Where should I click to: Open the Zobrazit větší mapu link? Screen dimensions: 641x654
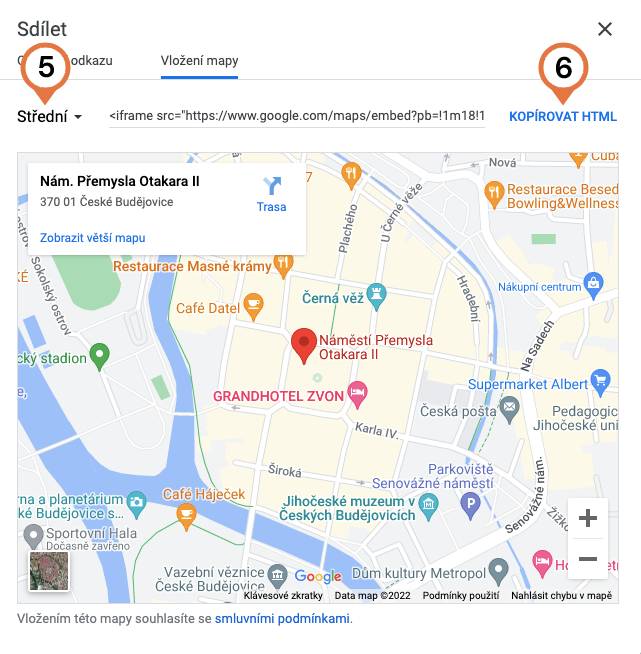click(93, 238)
